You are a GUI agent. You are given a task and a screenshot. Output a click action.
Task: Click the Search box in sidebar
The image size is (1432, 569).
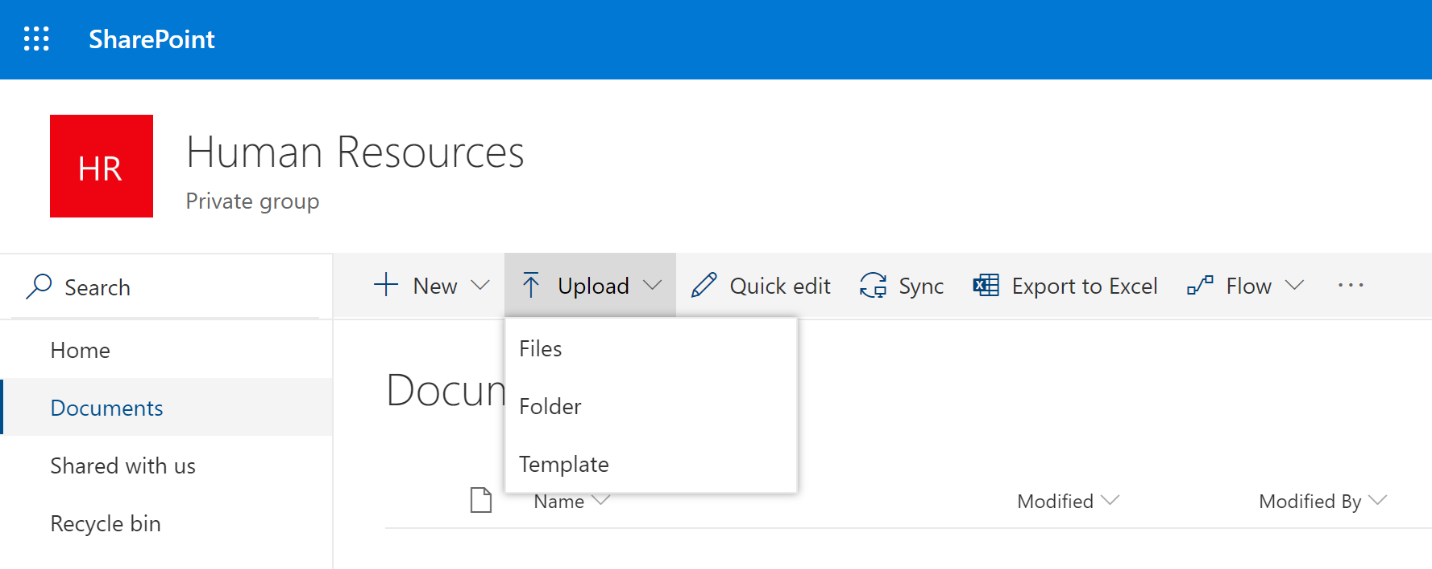point(166,287)
